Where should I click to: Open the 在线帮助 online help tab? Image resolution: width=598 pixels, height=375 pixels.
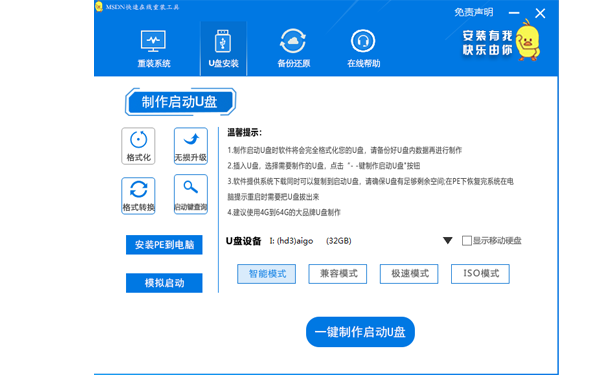(x=363, y=48)
